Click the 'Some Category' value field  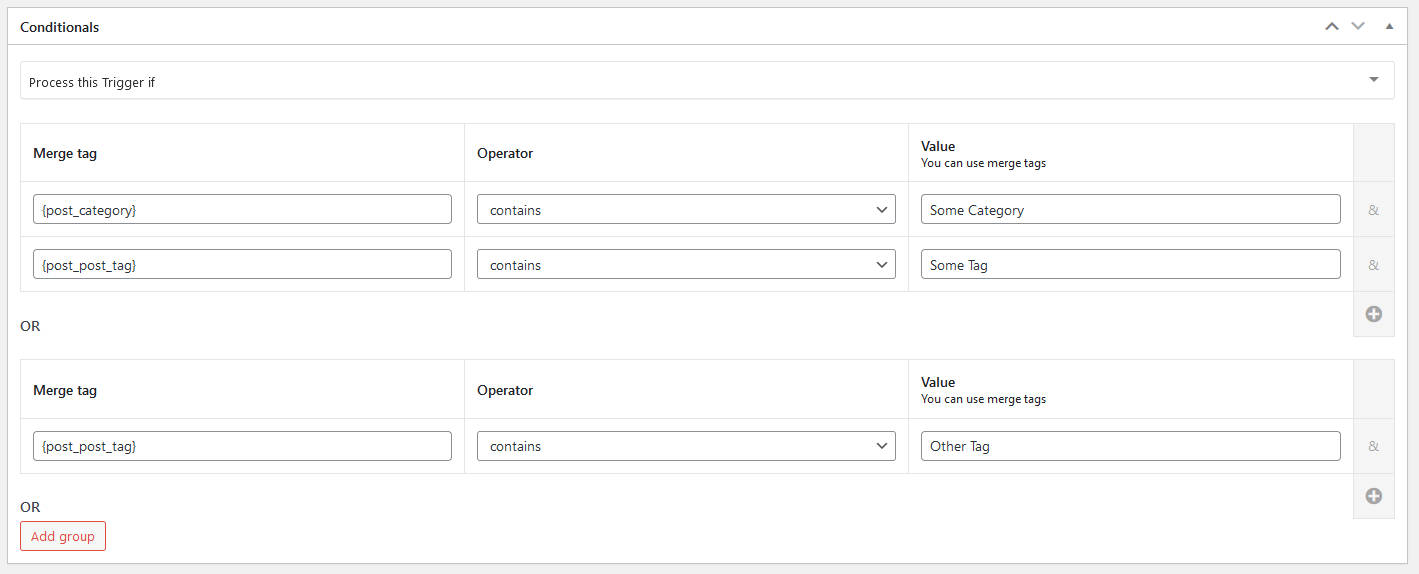pos(1130,210)
